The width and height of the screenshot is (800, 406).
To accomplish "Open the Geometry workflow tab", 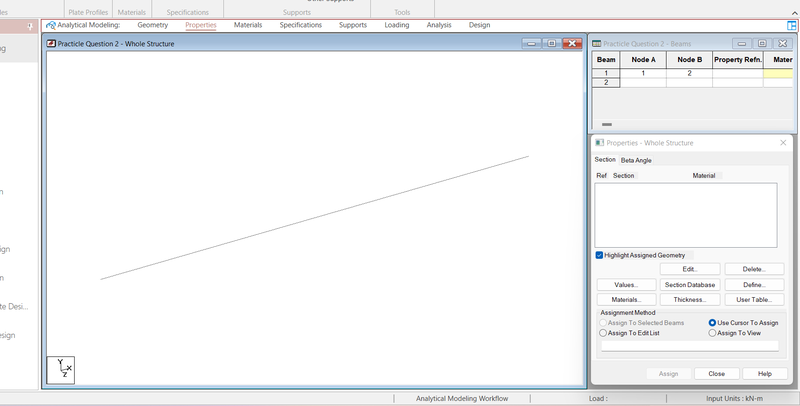I will 153,25.
